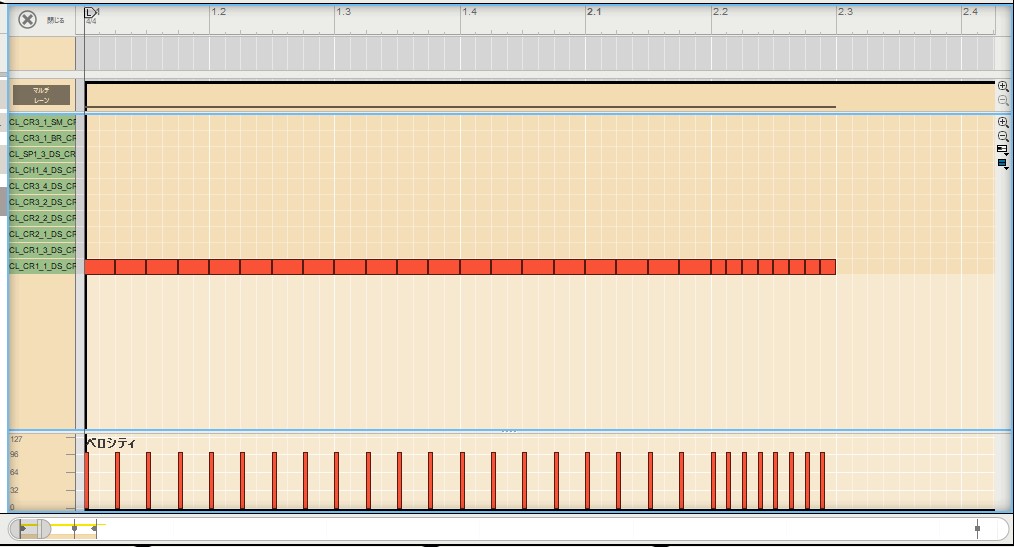1014x547 pixels.
Task: Click the right loop marker in scrollbar
Action: tap(94, 528)
